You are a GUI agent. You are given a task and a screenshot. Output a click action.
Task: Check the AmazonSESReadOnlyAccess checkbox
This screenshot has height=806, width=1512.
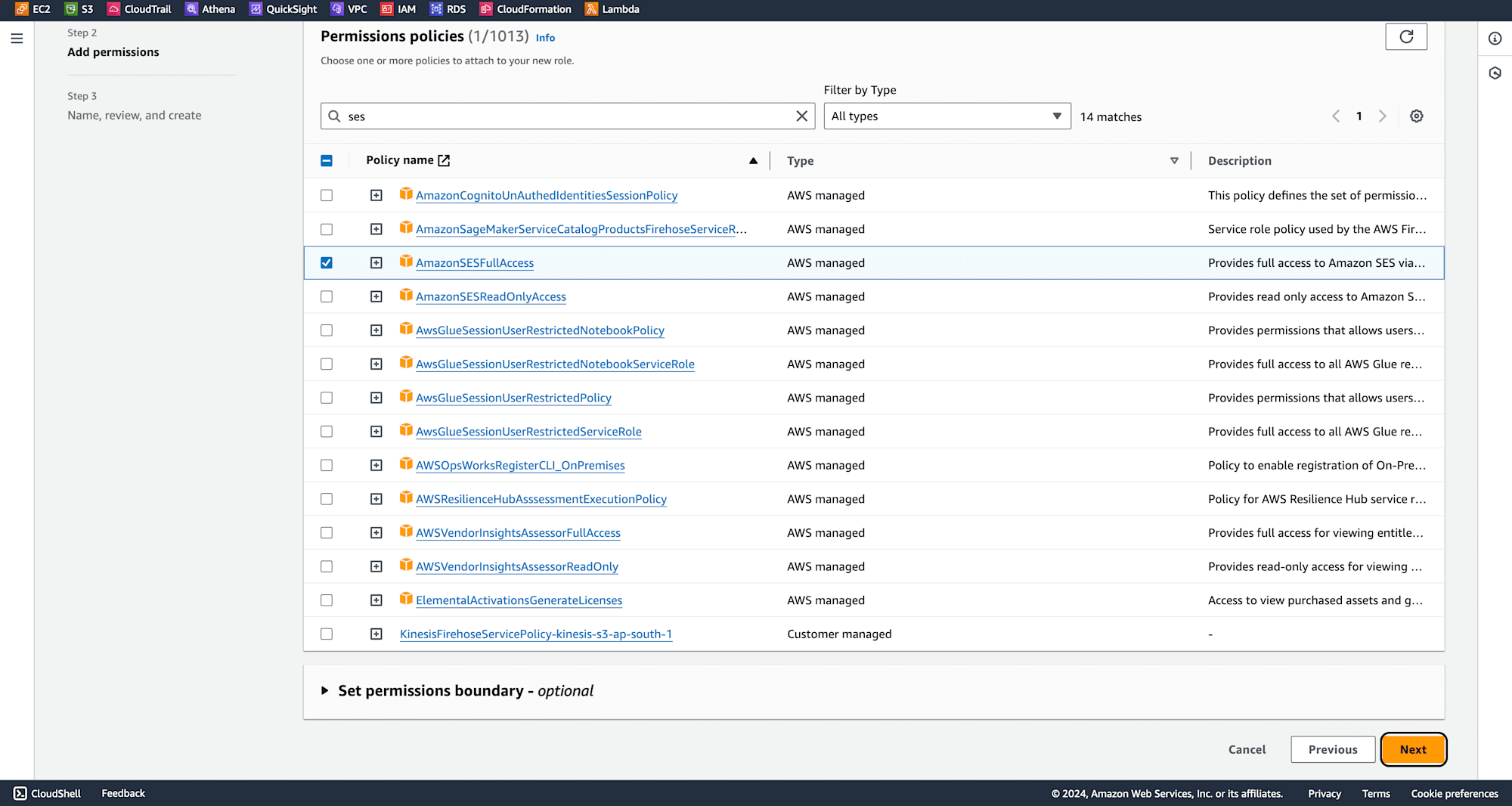[x=327, y=296]
